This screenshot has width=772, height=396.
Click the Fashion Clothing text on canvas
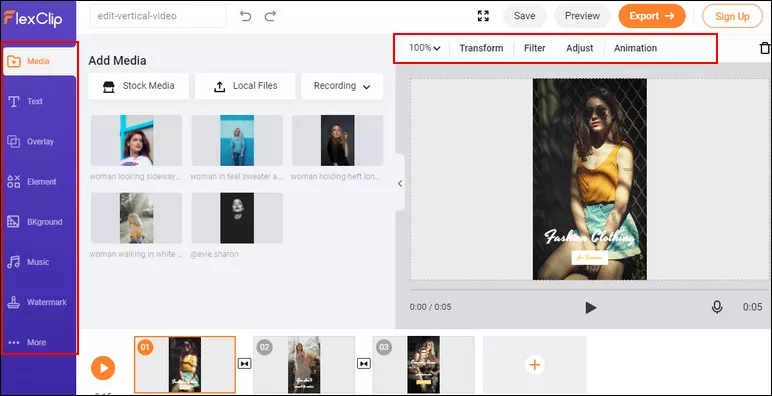589,238
